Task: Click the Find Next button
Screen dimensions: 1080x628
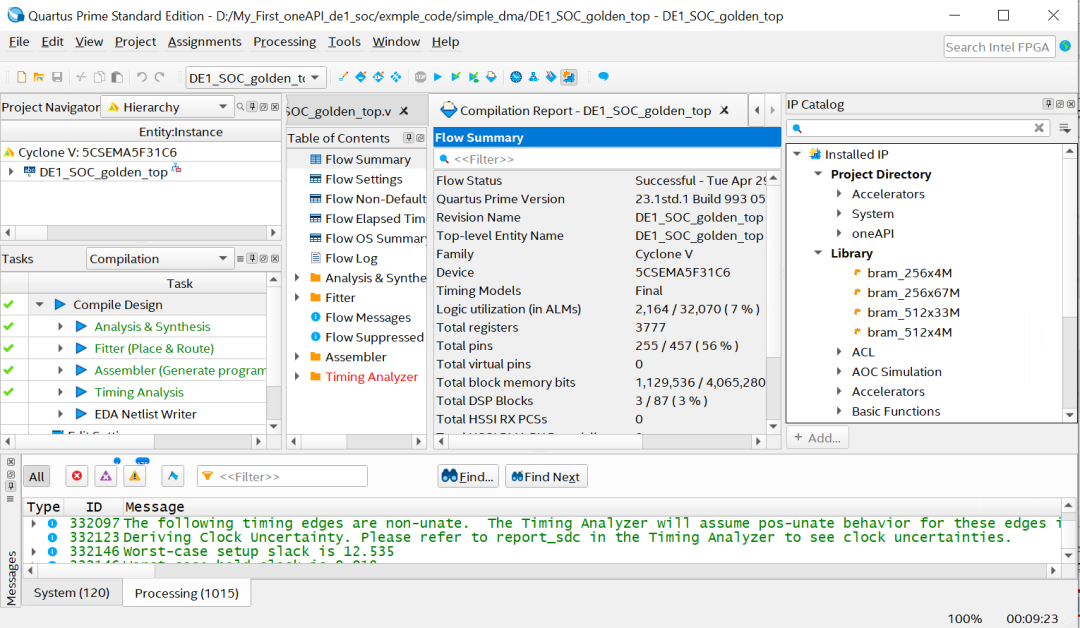Action: [x=546, y=477]
